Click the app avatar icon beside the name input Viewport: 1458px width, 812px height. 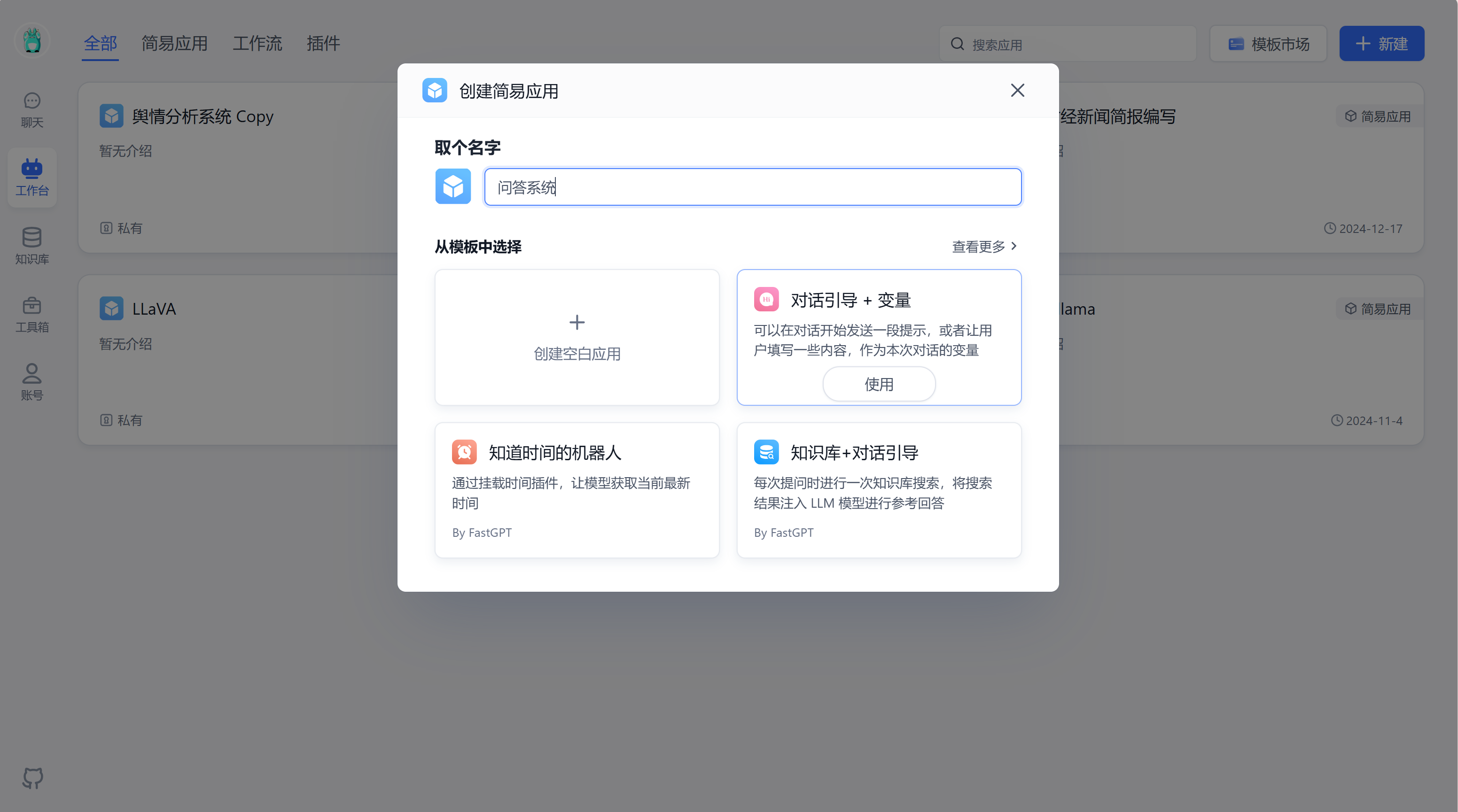tap(453, 186)
